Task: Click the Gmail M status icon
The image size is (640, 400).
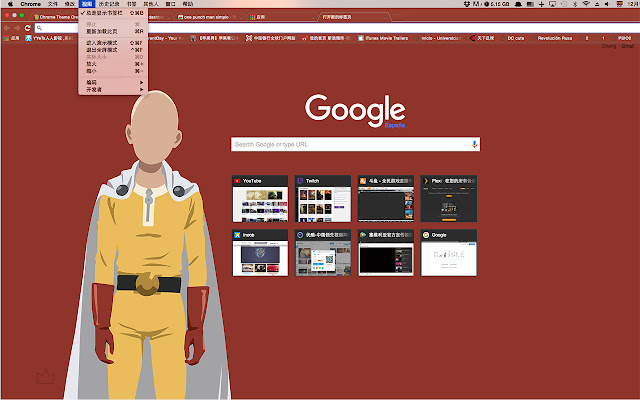Action: pos(476,4)
